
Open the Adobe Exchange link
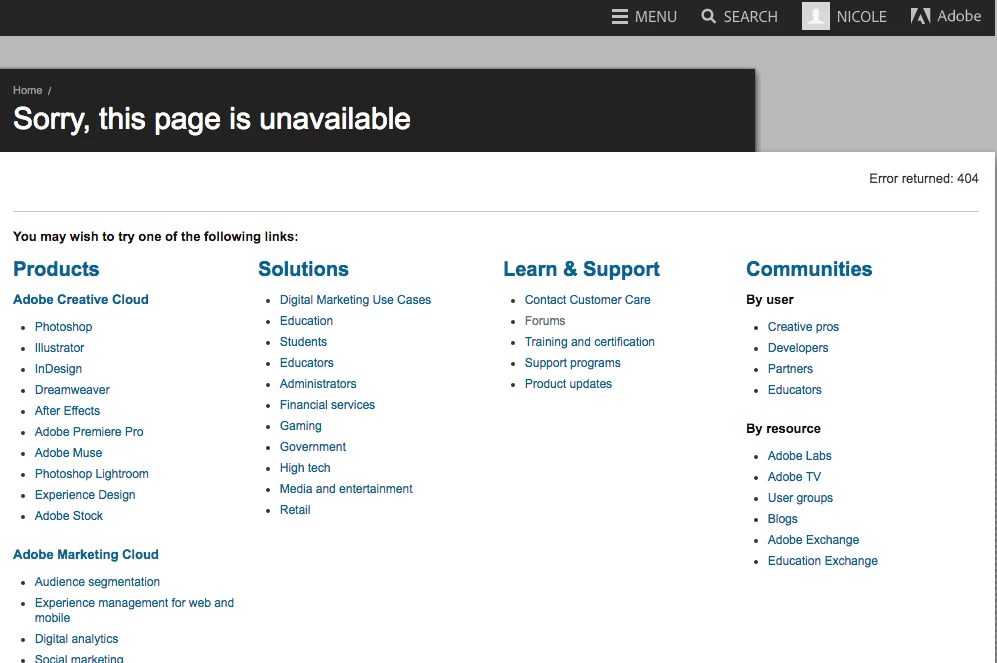pos(813,540)
